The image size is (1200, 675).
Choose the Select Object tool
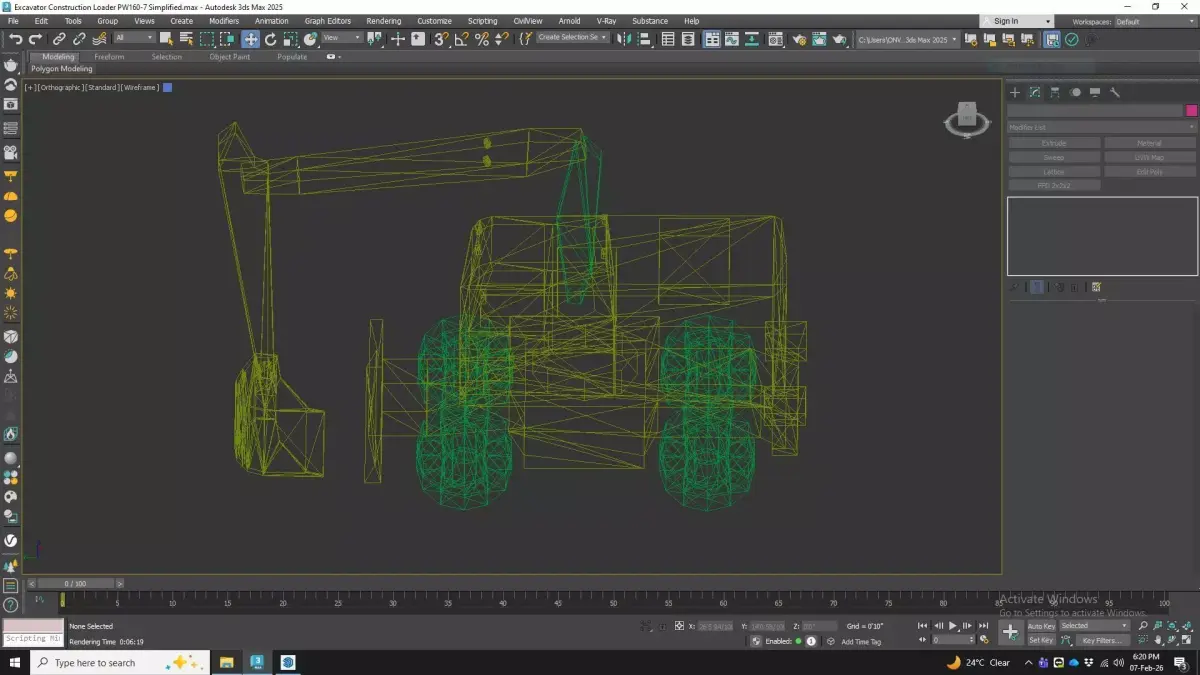pos(166,39)
